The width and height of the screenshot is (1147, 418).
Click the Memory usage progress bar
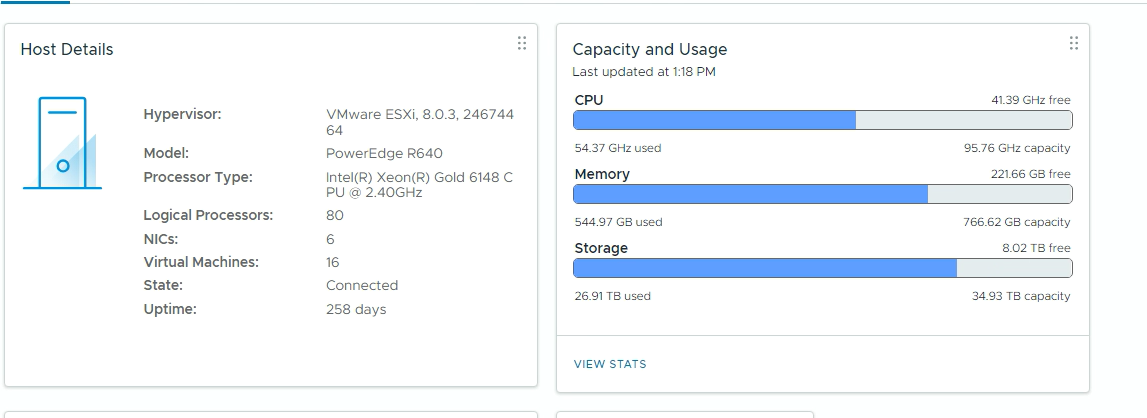pos(822,194)
